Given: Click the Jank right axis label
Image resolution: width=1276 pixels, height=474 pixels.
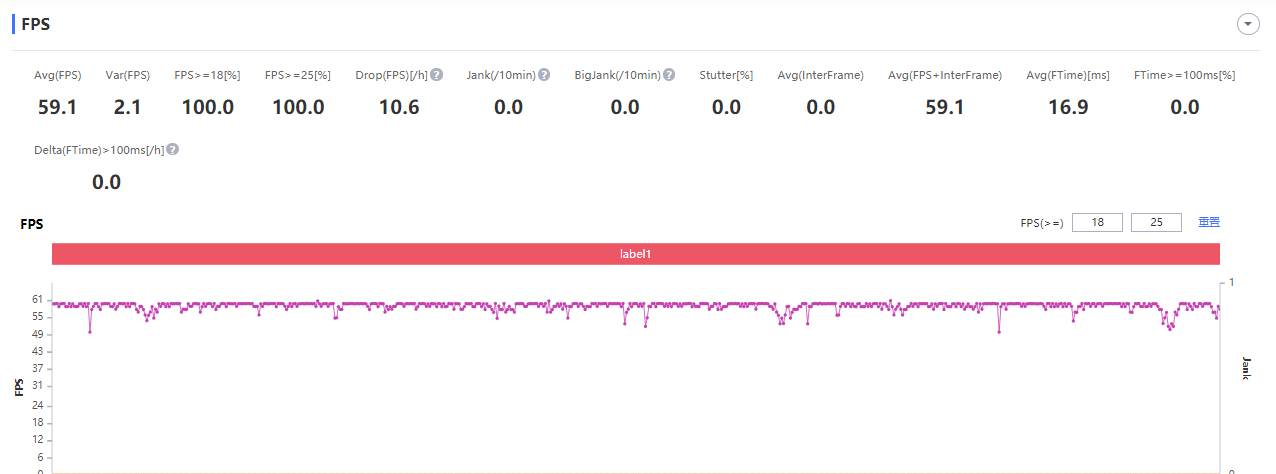Looking at the screenshot, I should click(x=1246, y=368).
